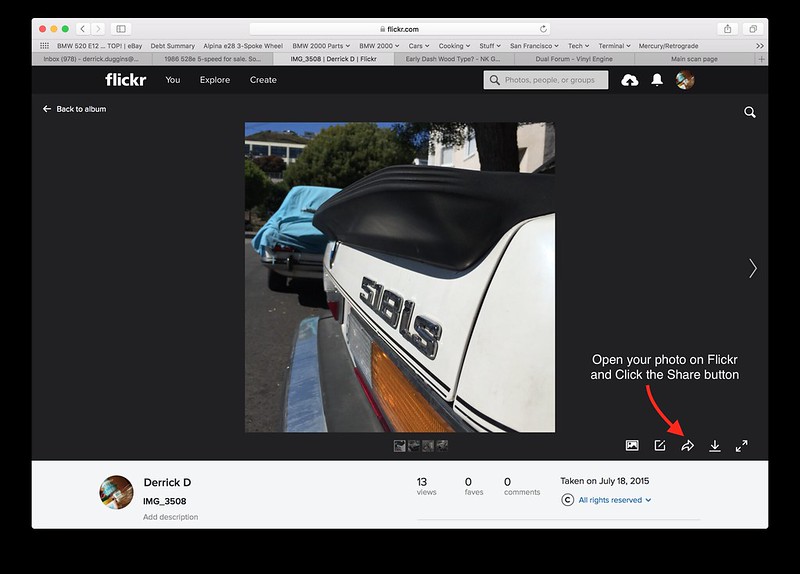800x574 pixels.
Task: Open the Flickr upload cloud icon
Action: [x=629, y=80]
